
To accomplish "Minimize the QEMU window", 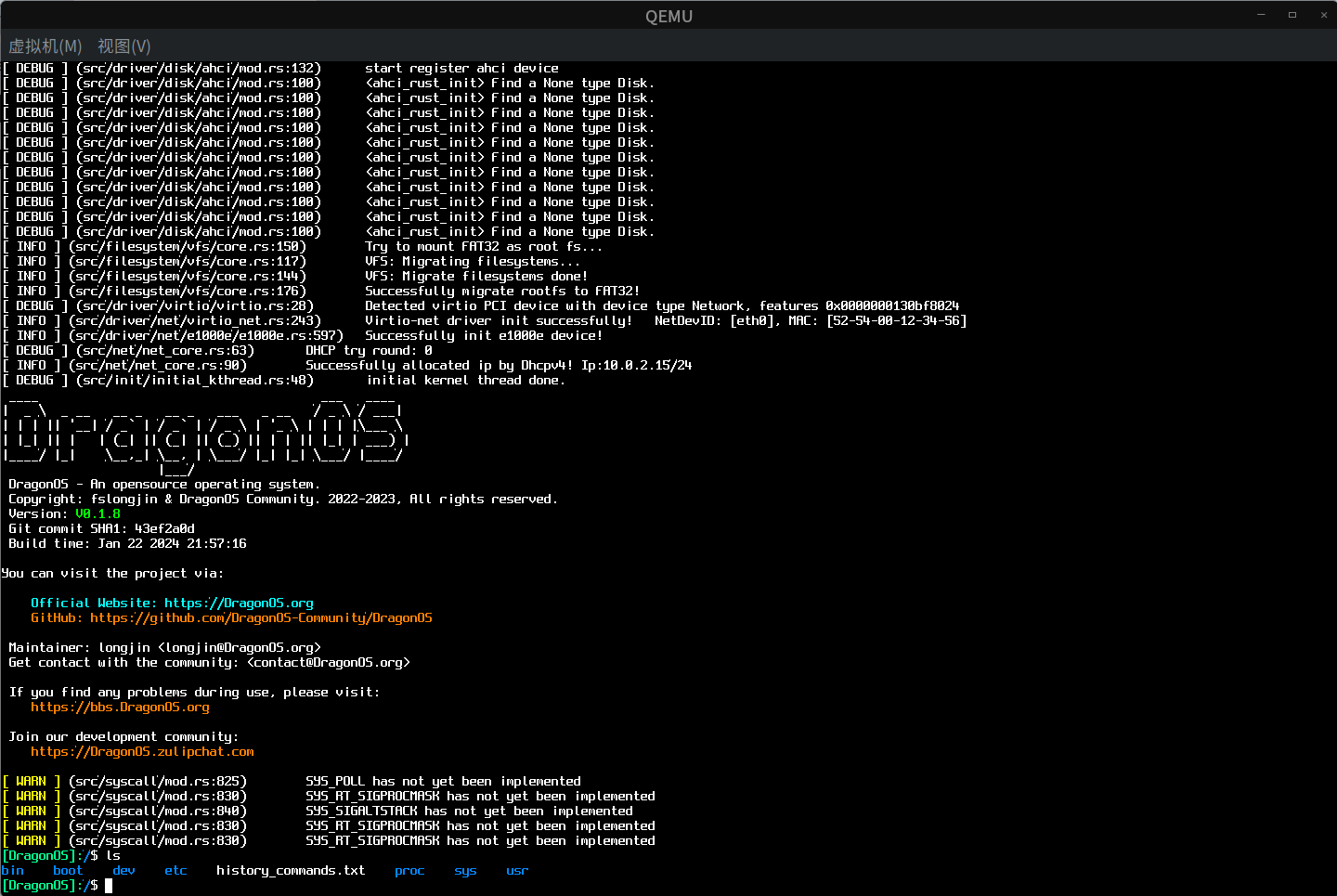I will click(1261, 15).
